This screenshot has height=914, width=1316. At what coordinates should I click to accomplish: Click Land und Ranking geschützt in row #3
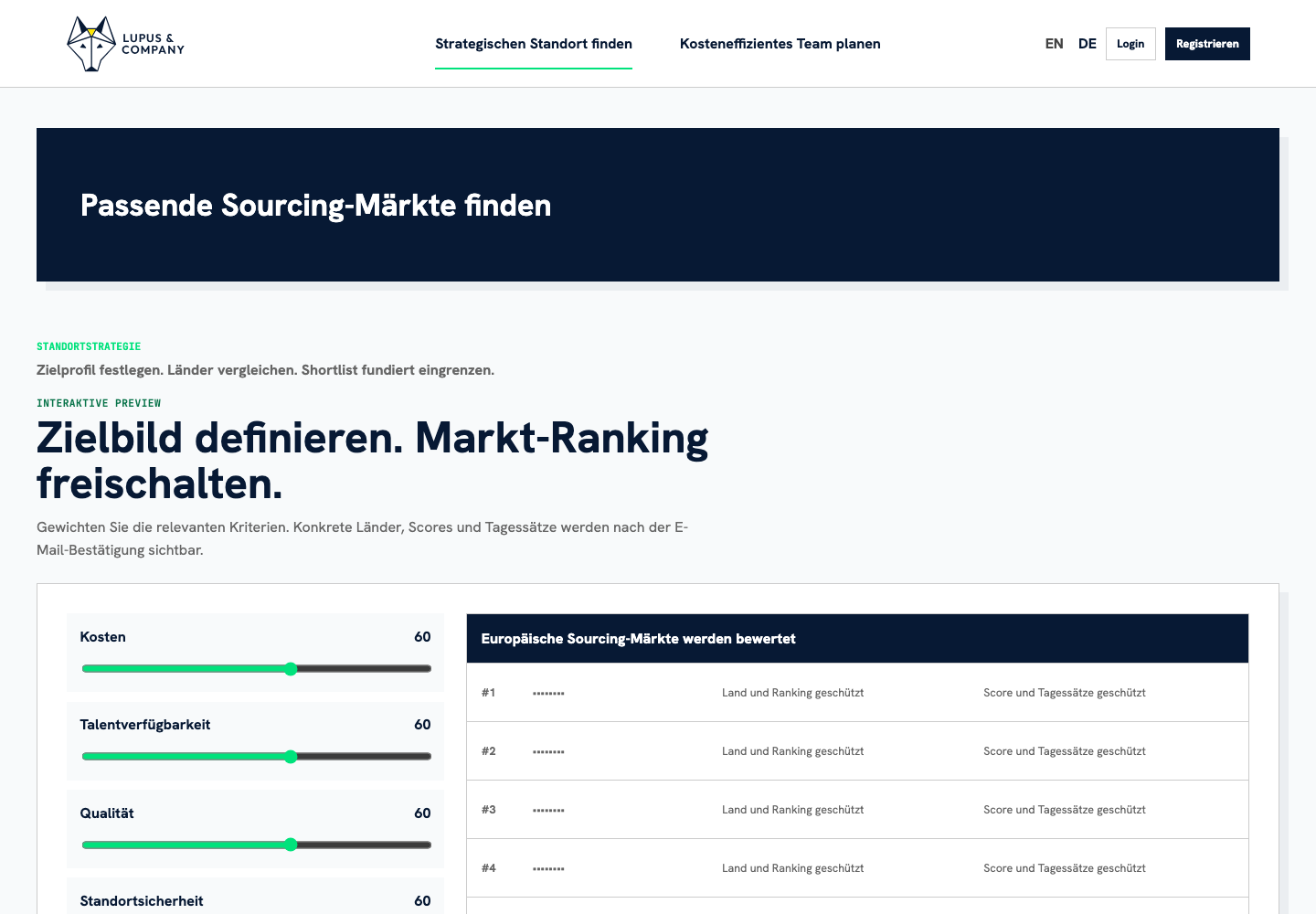793,810
